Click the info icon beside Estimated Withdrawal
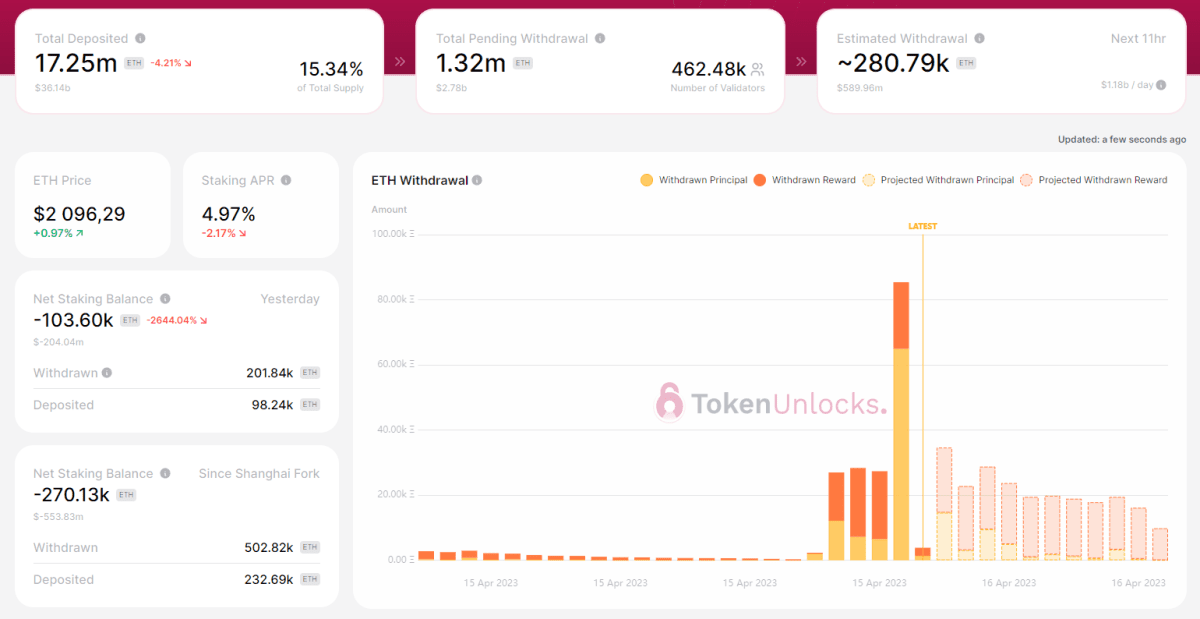Image resolution: width=1200 pixels, height=619 pixels. pos(980,38)
